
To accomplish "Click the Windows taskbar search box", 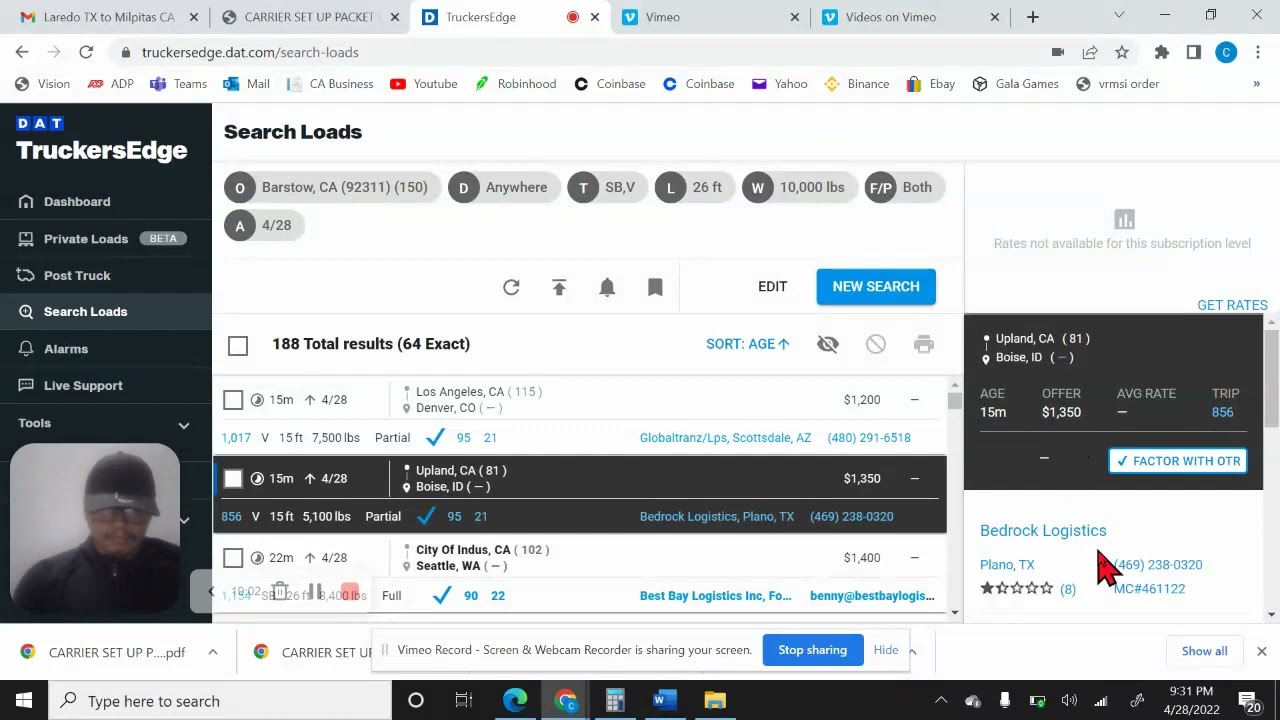I will pos(220,701).
